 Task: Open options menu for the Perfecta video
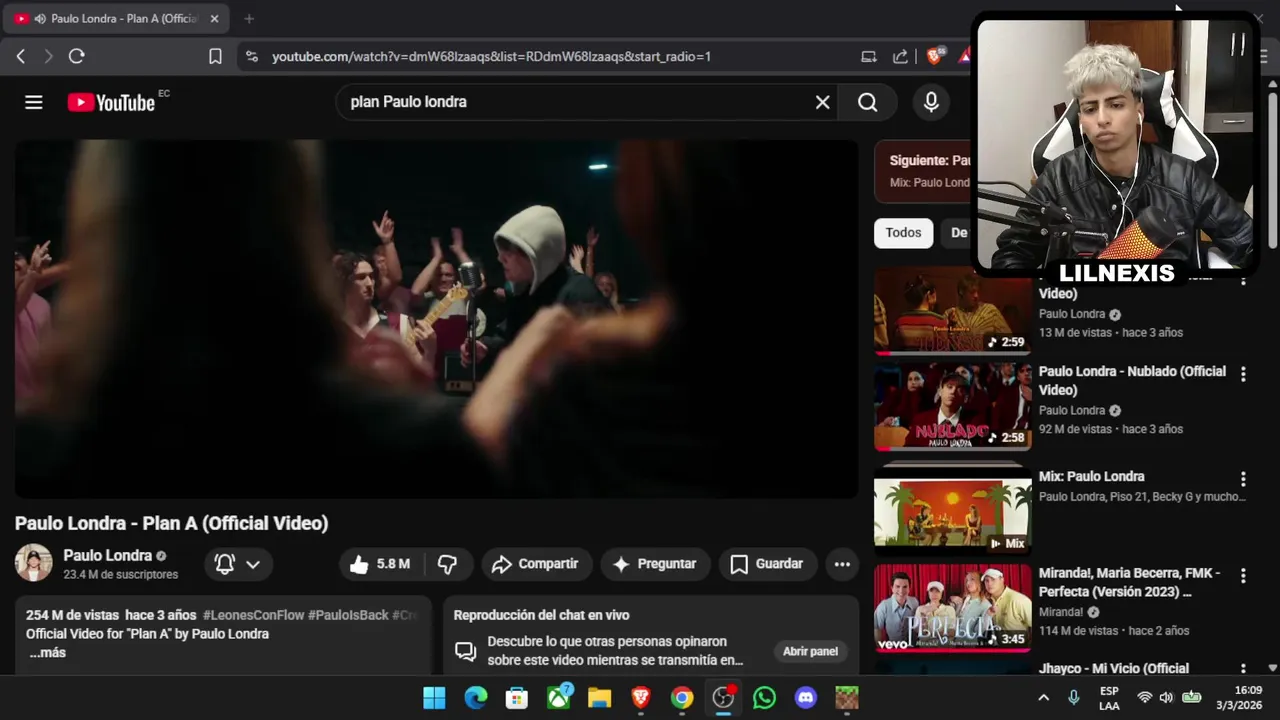click(1243, 576)
